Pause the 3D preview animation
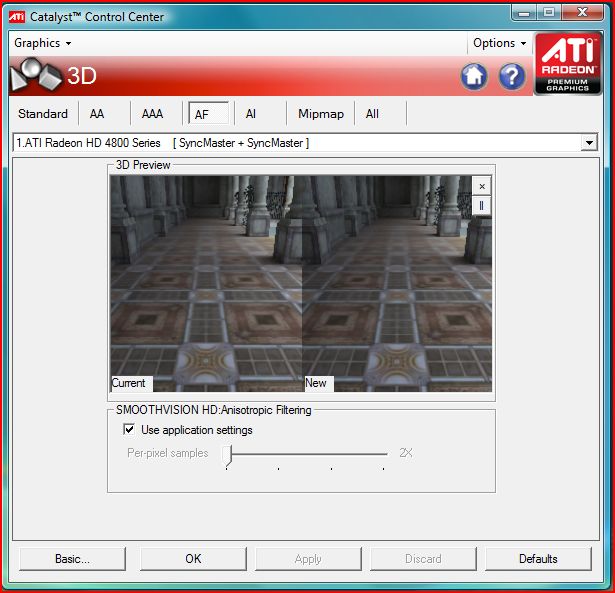 point(482,205)
